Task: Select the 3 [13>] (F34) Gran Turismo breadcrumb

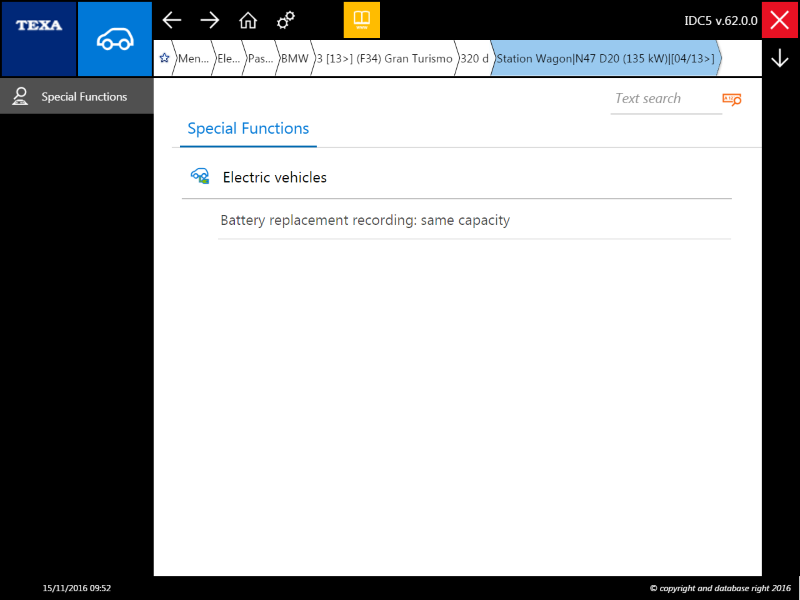Action: (x=384, y=58)
